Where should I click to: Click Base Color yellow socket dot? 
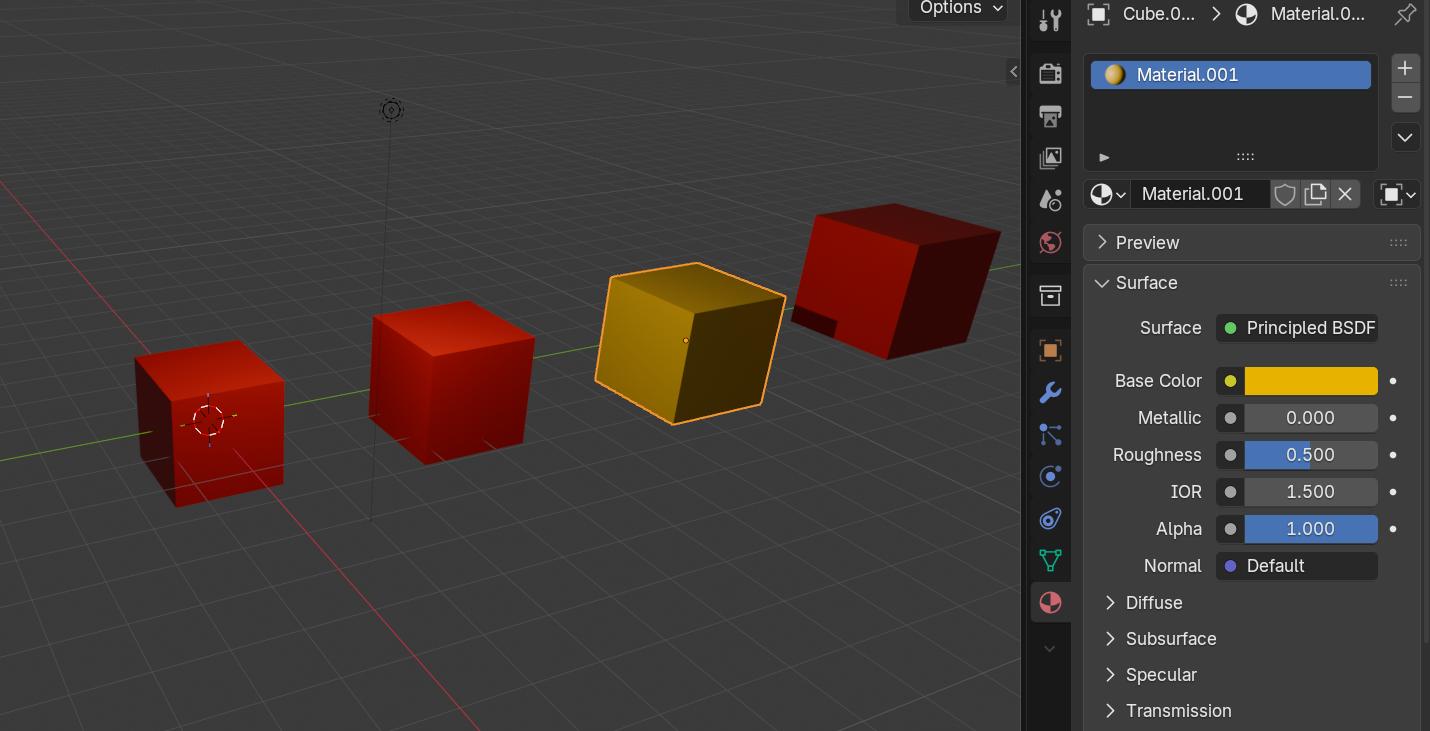tap(1230, 381)
